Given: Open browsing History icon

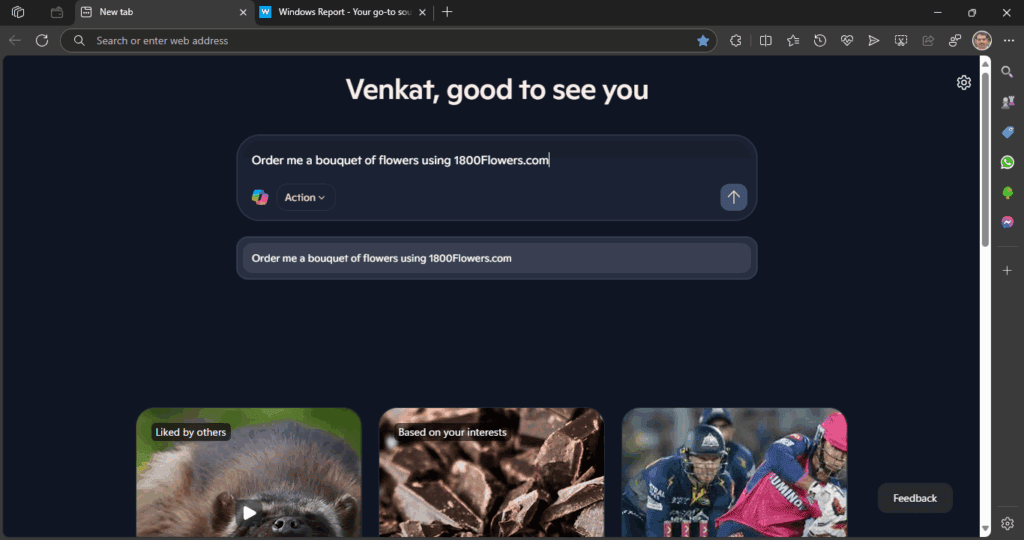Looking at the screenshot, I should [x=820, y=40].
